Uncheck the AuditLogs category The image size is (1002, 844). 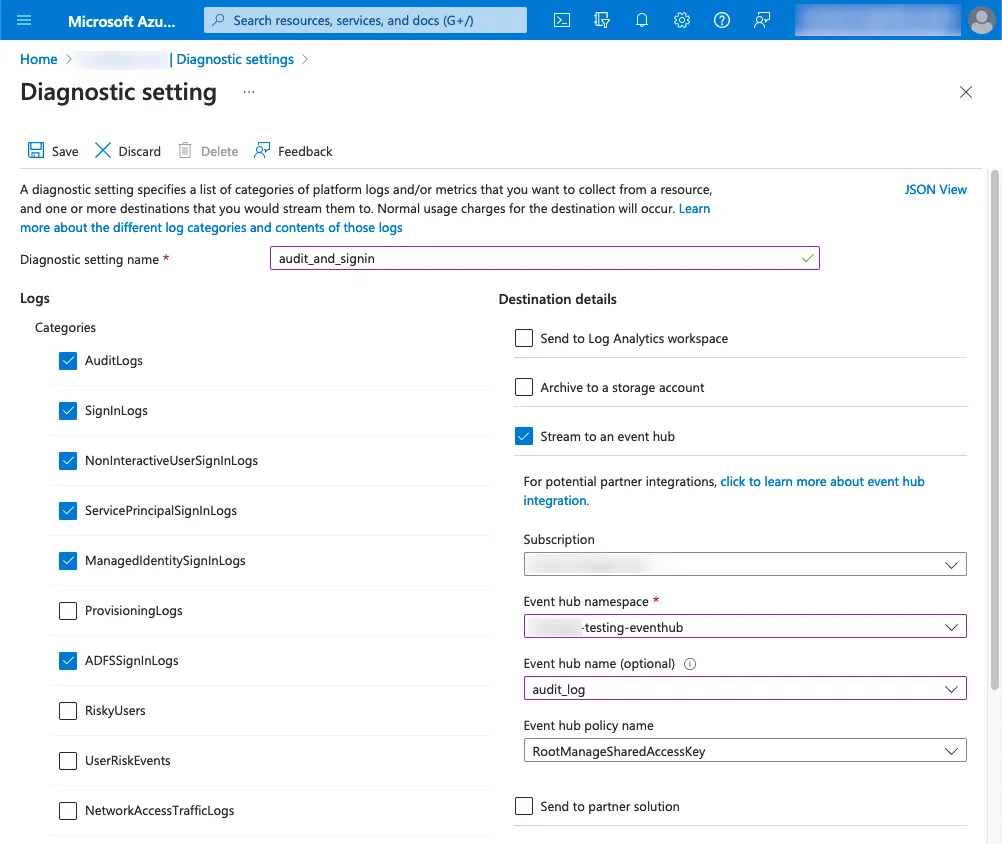(68, 361)
